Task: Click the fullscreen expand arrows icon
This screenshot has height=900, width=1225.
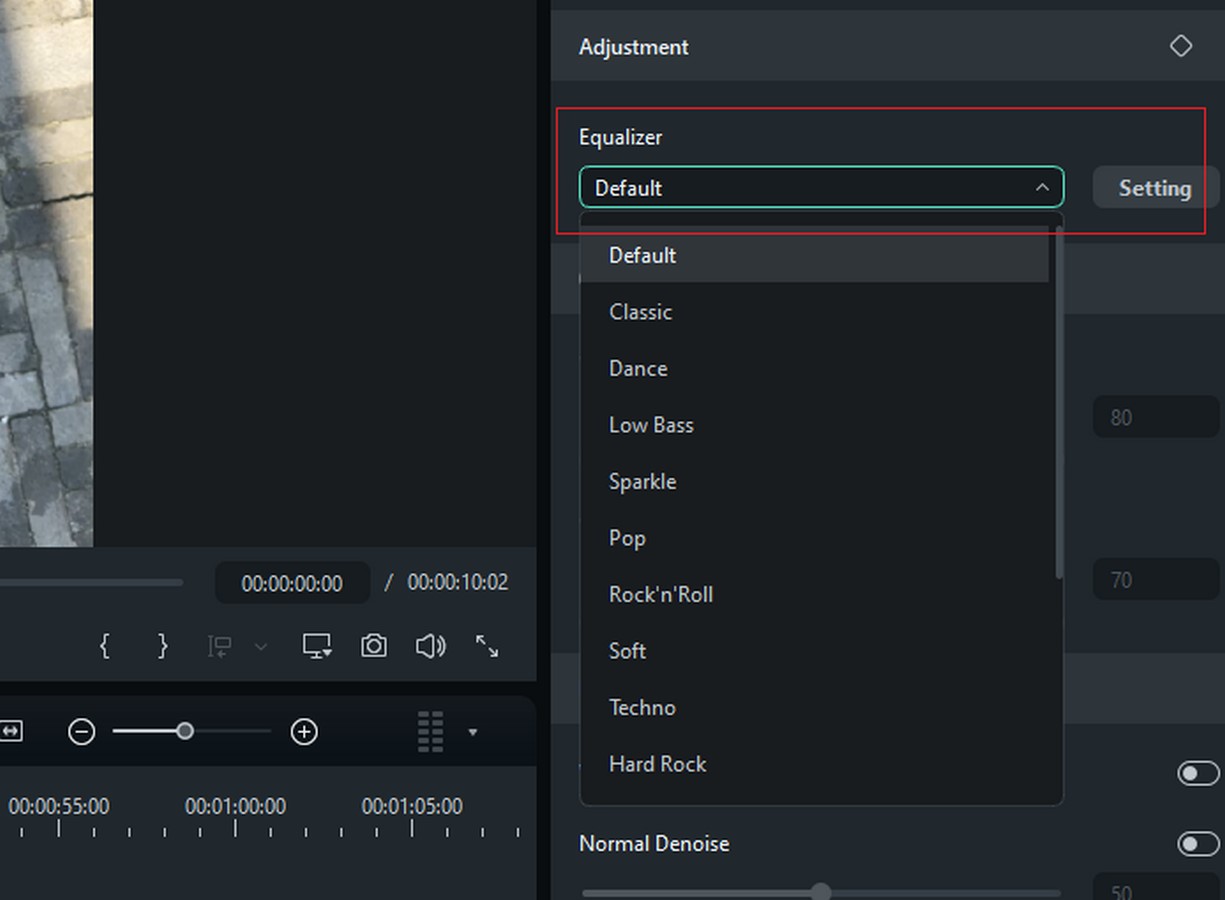Action: click(487, 646)
